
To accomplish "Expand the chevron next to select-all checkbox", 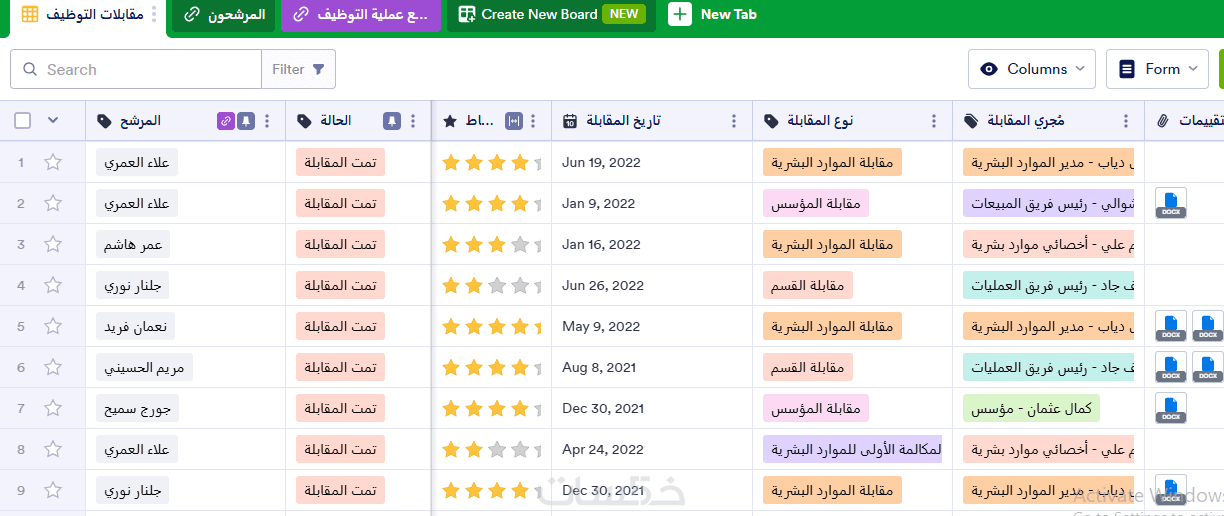I will (x=53, y=121).
